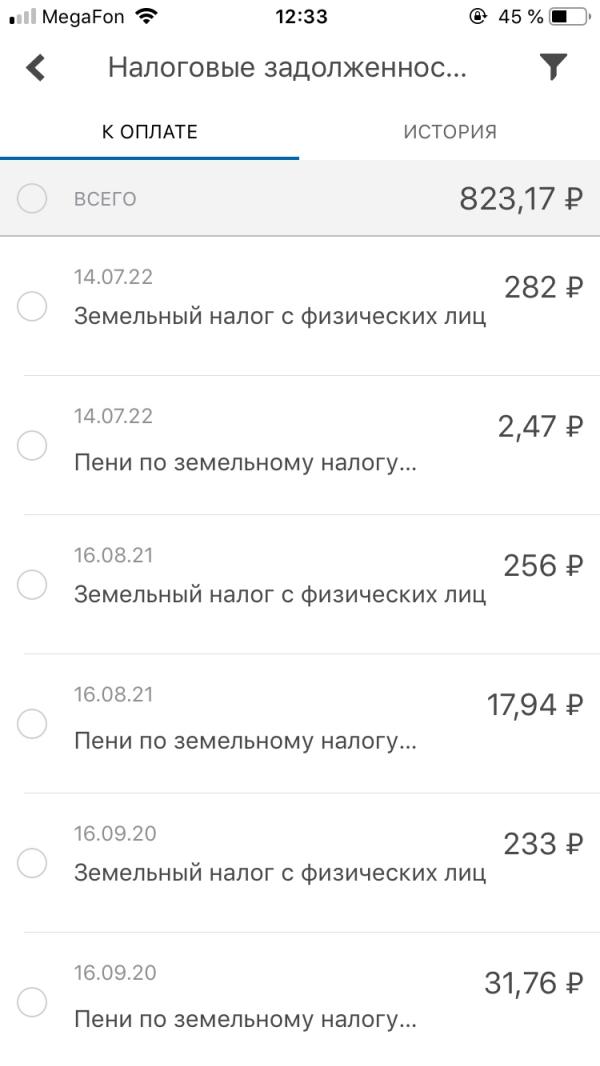Select radio for 282 ₽ land tax

(x=32, y=306)
